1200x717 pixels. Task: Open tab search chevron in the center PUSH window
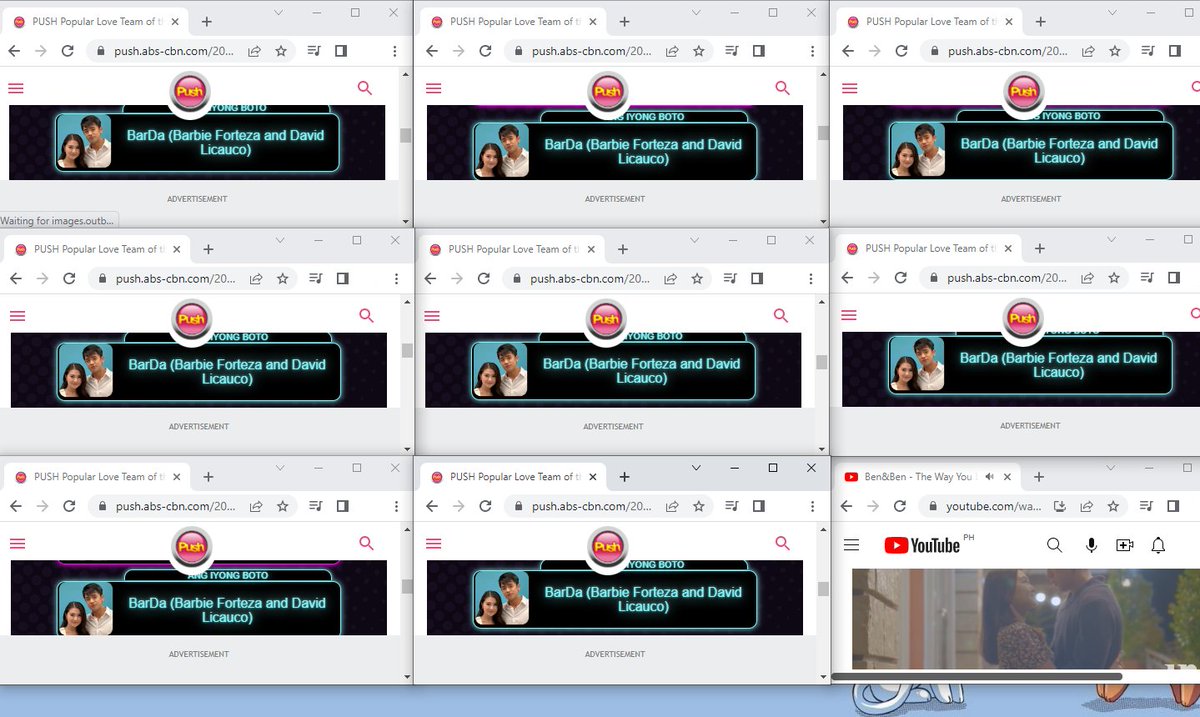point(695,240)
